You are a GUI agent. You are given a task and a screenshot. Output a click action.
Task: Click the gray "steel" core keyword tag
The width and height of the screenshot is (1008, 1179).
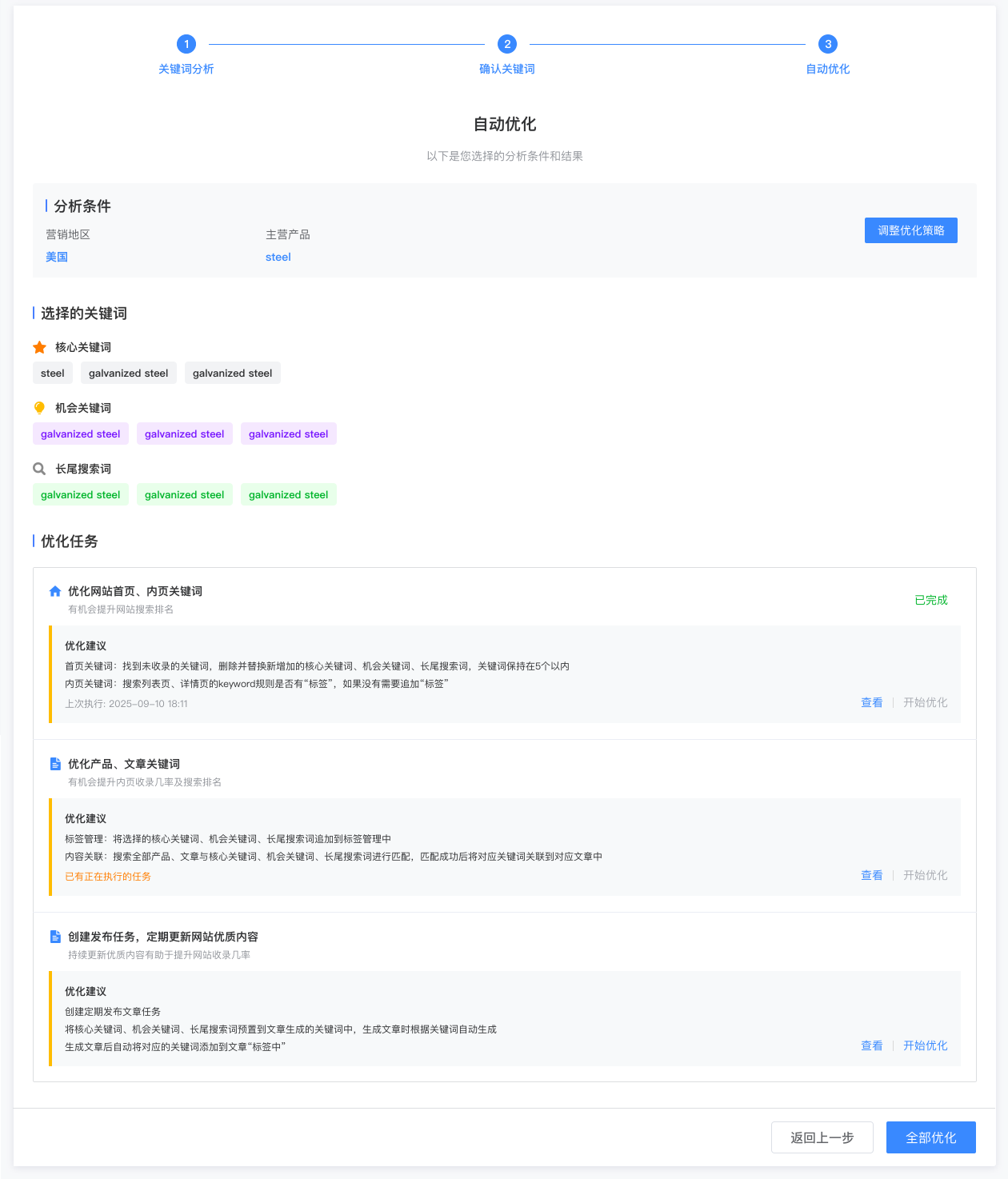[53, 373]
